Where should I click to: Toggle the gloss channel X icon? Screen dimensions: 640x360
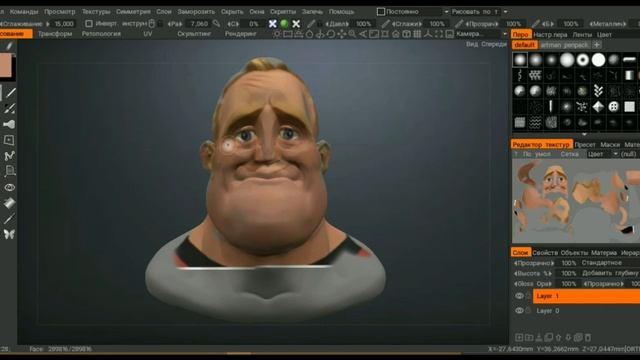click(296, 24)
